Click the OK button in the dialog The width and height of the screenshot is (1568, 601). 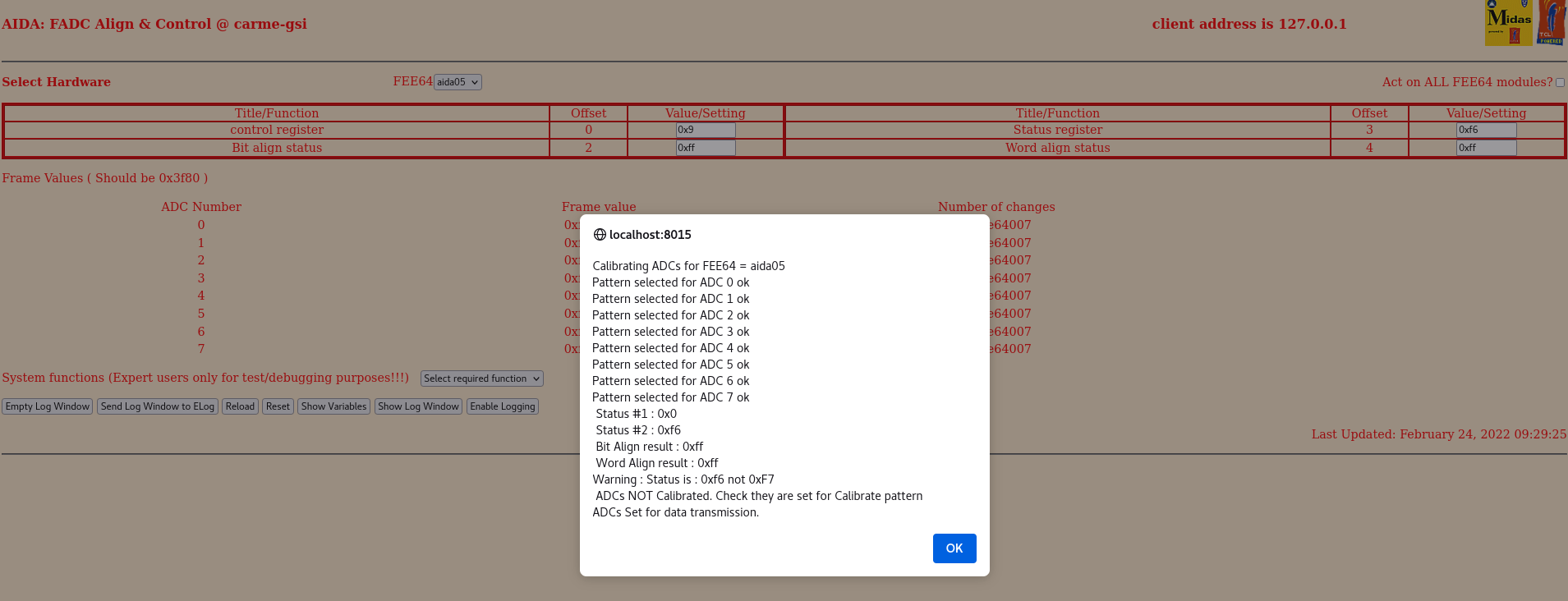(x=954, y=548)
